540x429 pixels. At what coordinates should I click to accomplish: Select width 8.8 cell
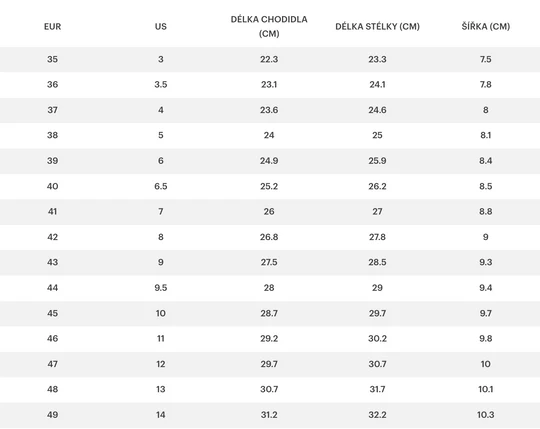click(x=486, y=211)
